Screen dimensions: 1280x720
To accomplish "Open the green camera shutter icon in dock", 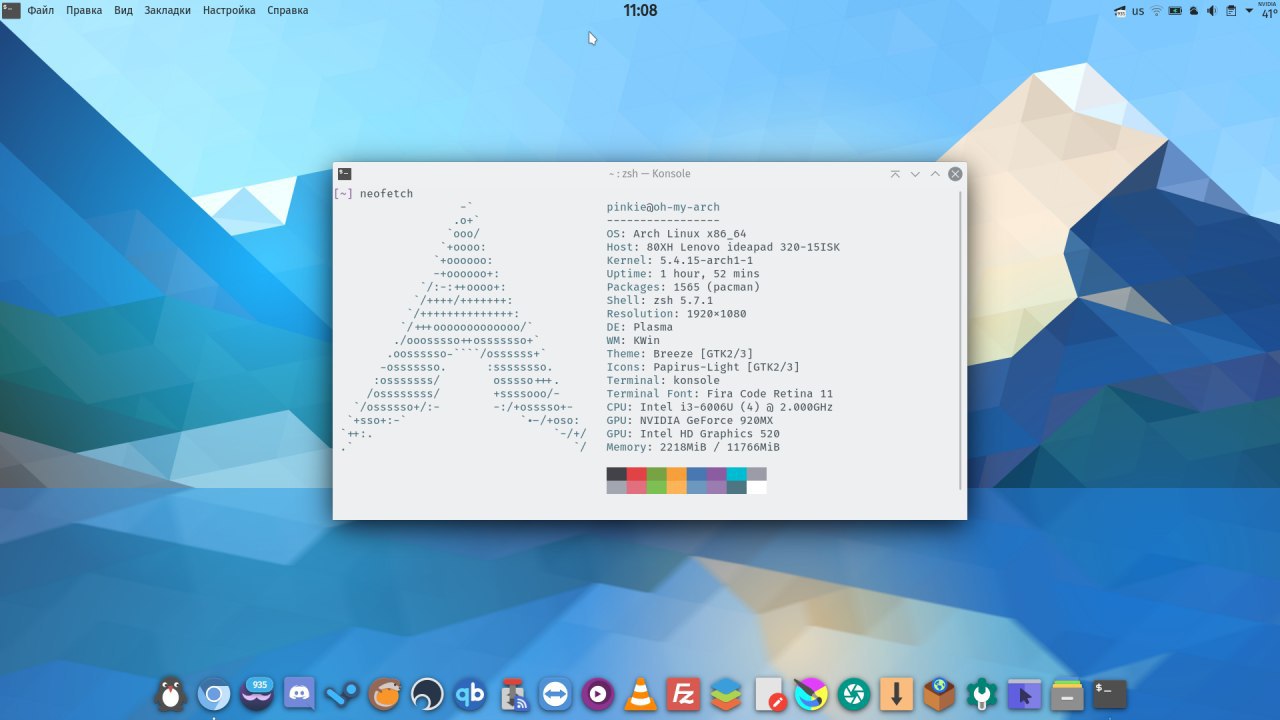I will (x=854, y=693).
